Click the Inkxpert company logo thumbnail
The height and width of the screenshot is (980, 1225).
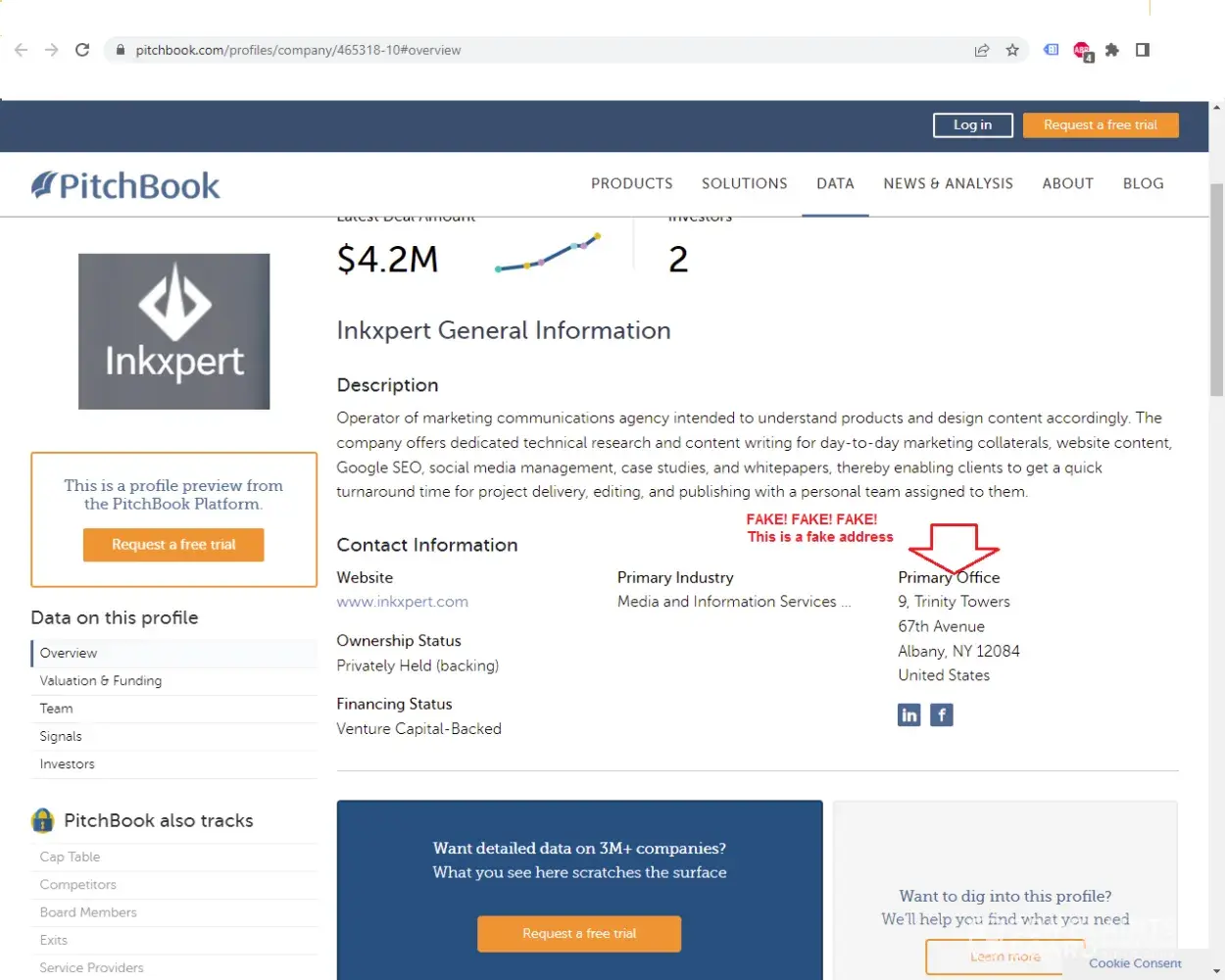pos(174,331)
